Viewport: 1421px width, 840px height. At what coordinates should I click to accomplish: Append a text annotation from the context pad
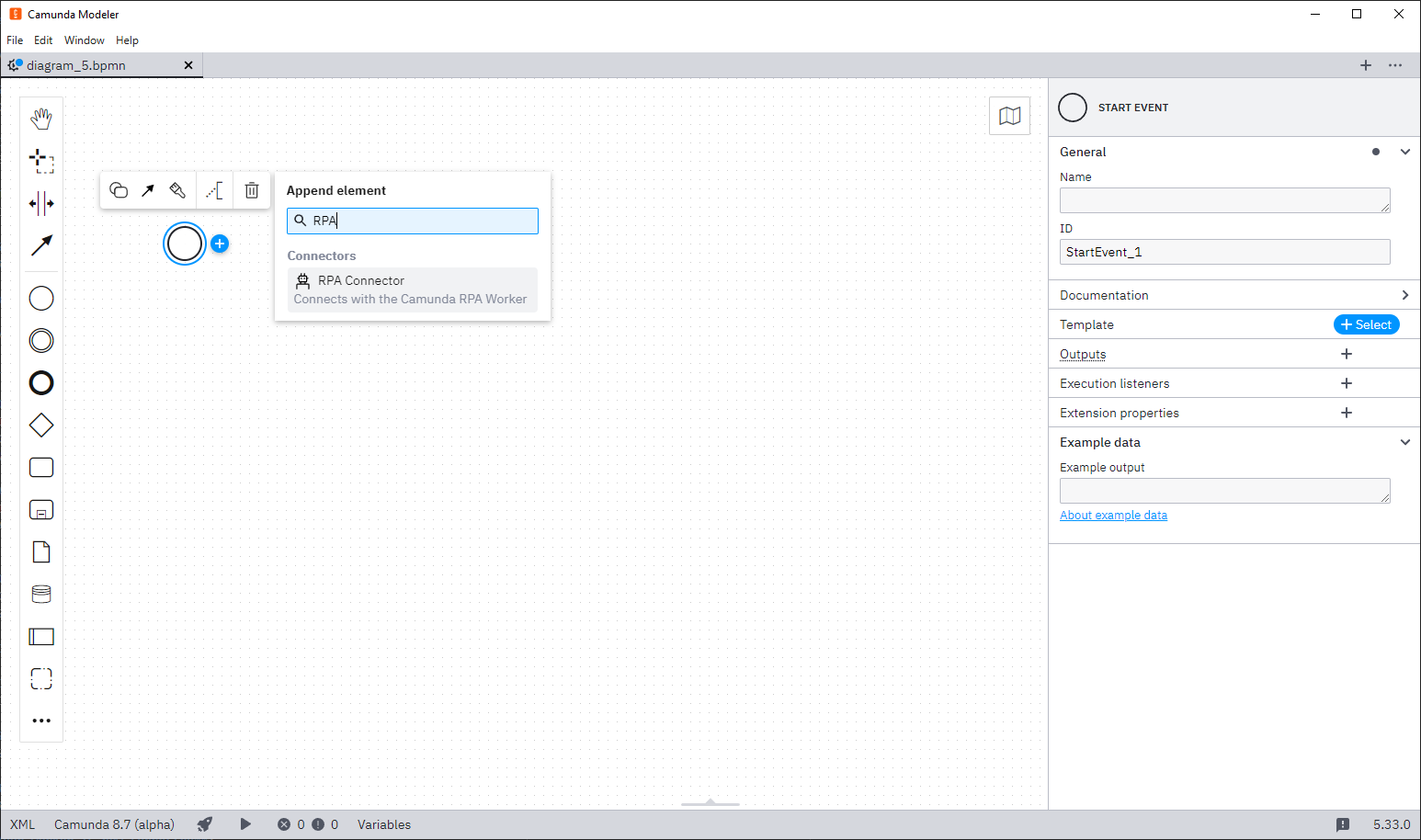tap(215, 190)
